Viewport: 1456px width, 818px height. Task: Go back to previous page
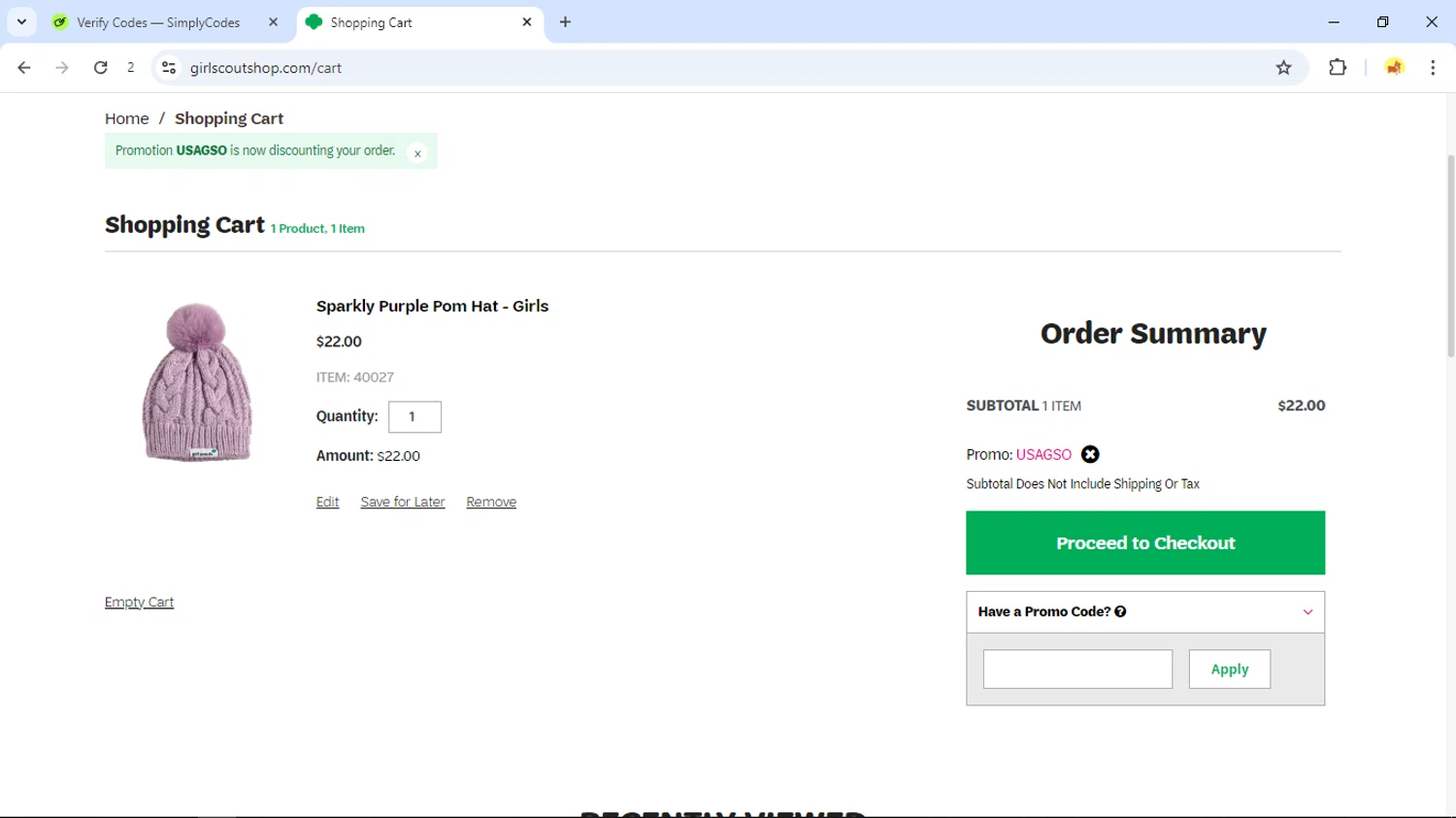pos(24,68)
